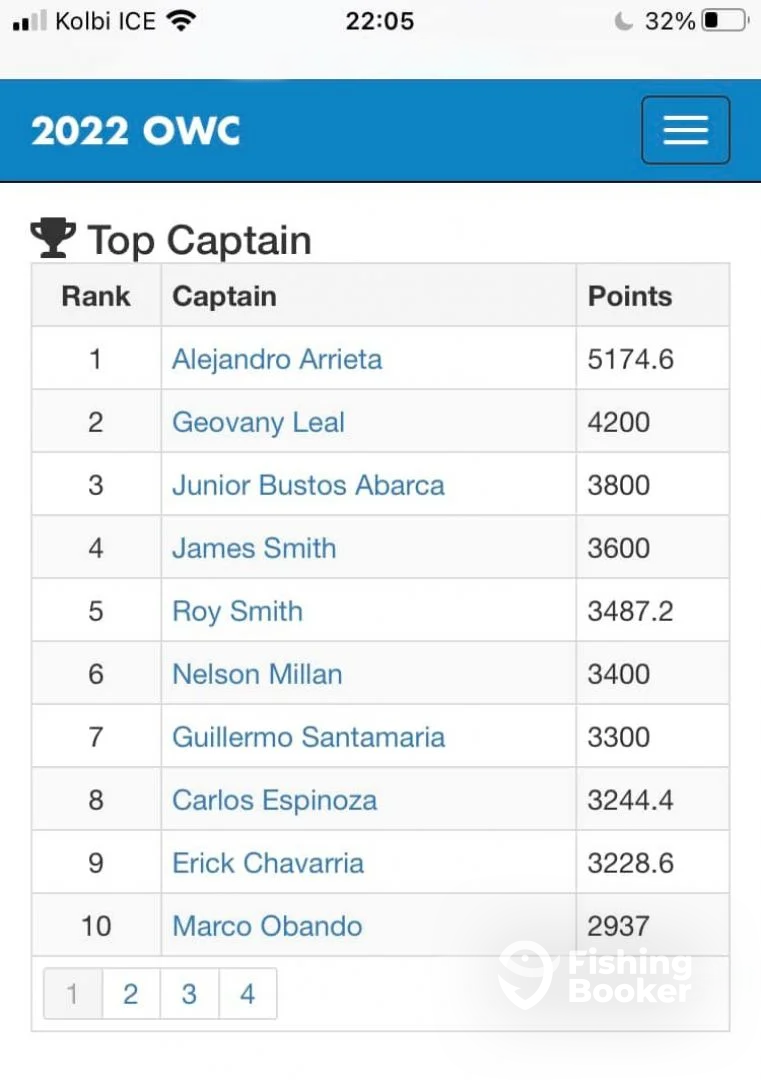
Task: Open Guillermo Santamaria captain entry
Action: pos(308,737)
